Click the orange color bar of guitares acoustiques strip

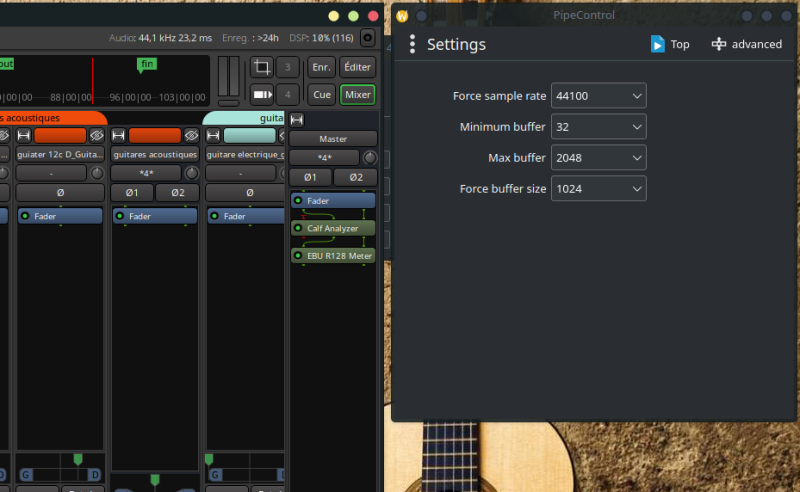pyautogui.click(x=154, y=136)
